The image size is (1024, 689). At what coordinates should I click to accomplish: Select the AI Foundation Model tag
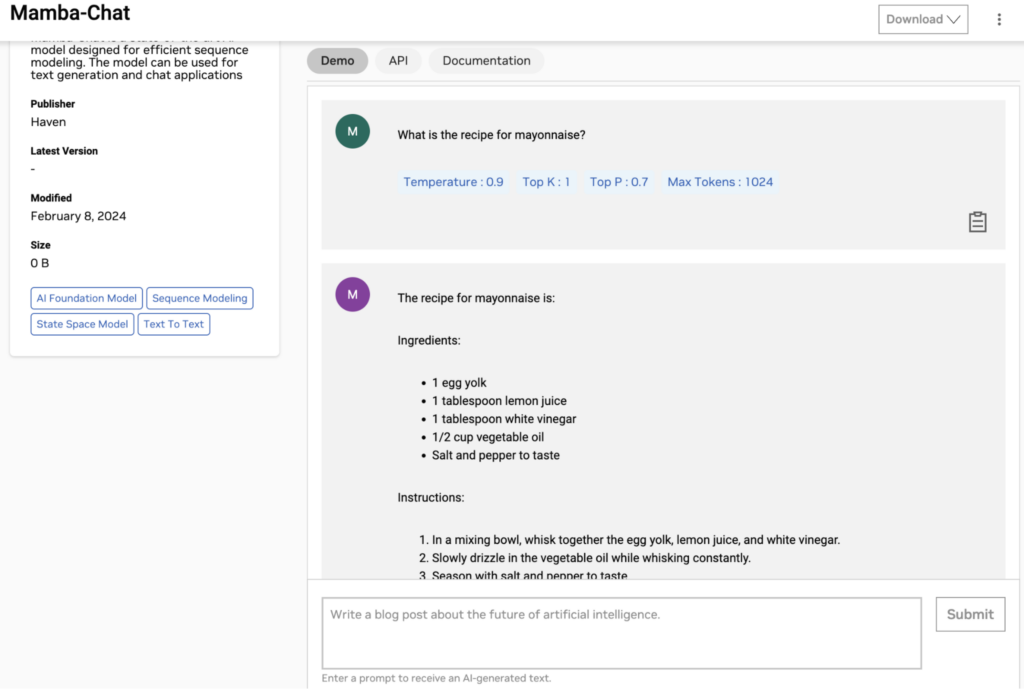pos(86,297)
